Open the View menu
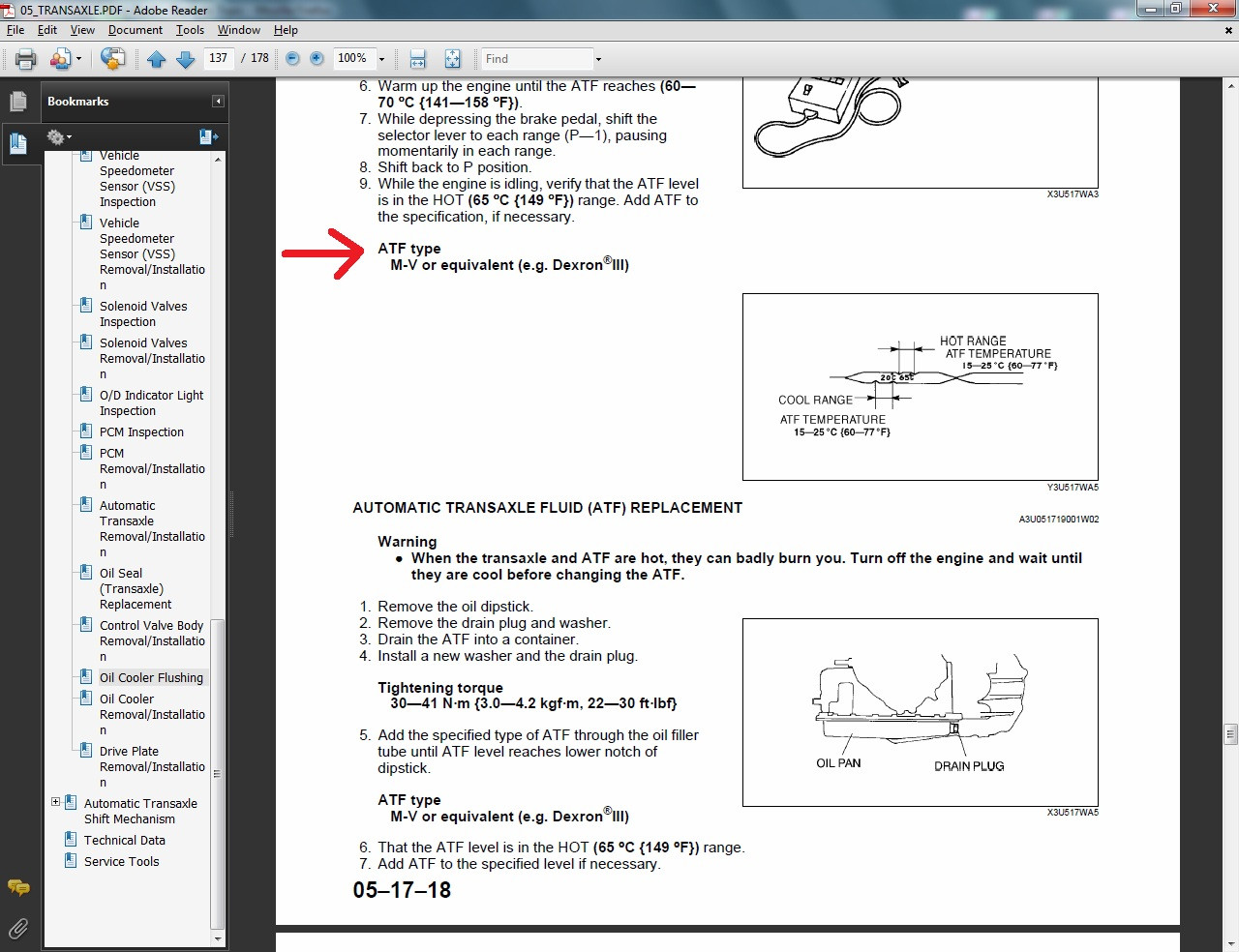 (82, 30)
